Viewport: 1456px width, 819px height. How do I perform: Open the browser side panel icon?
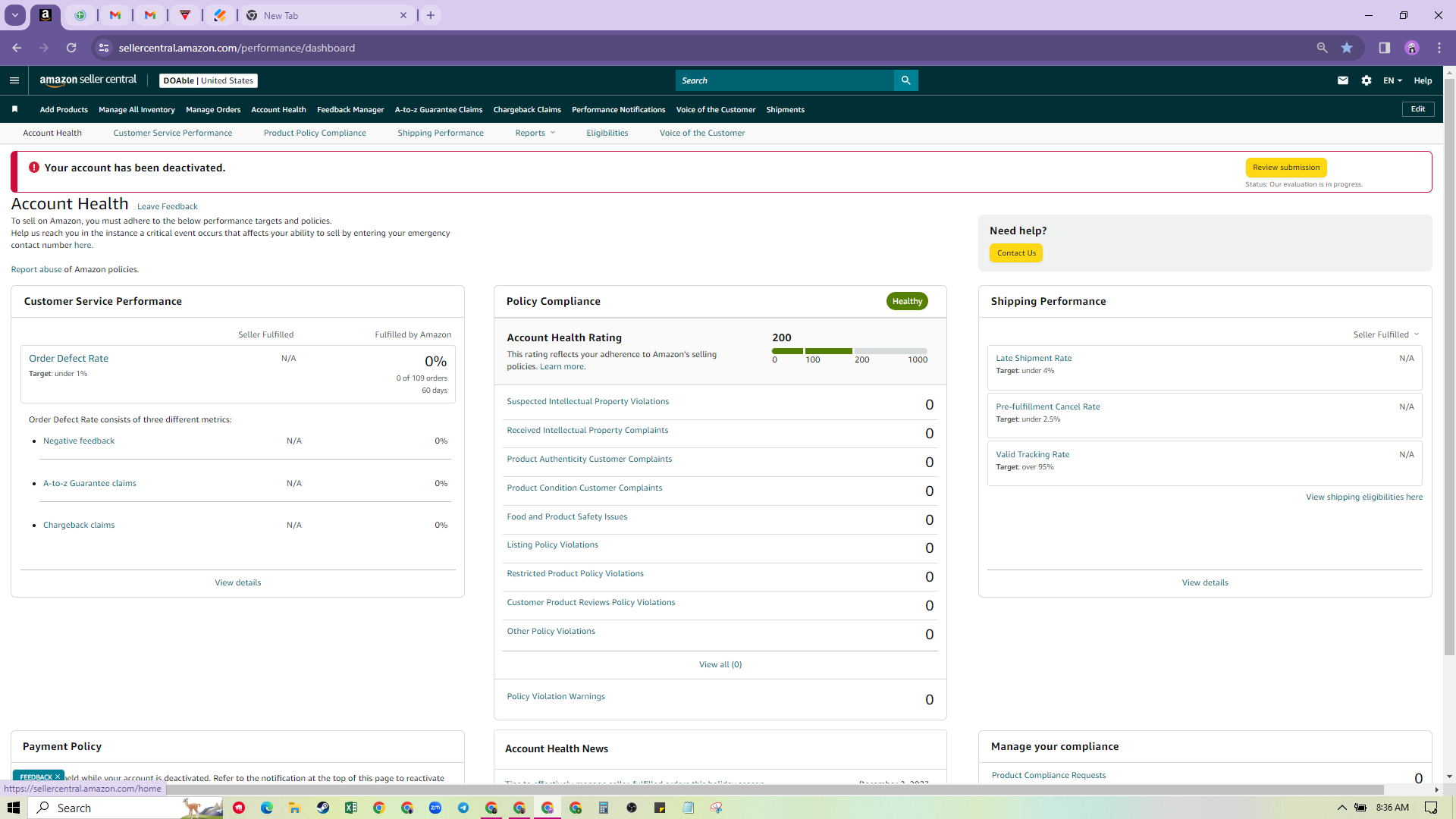pos(1384,48)
